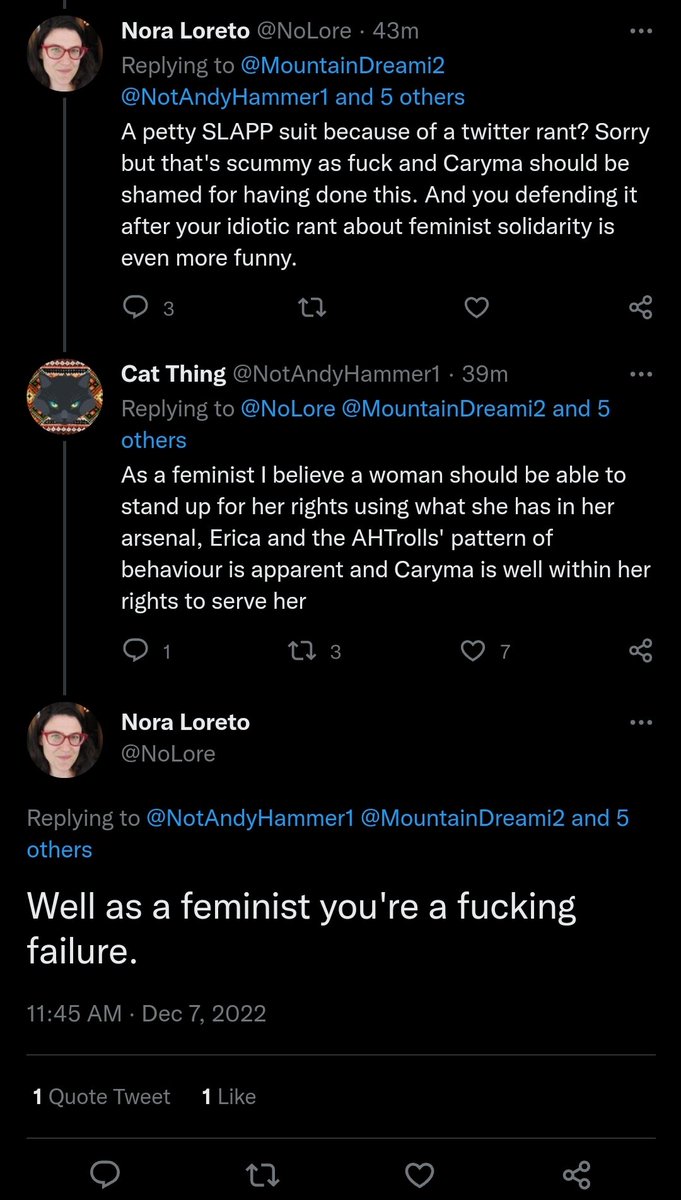681x1200 pixels.
Task: Like Nora Loreto's SLAPP suit tweet
Action: coord(477,308)
